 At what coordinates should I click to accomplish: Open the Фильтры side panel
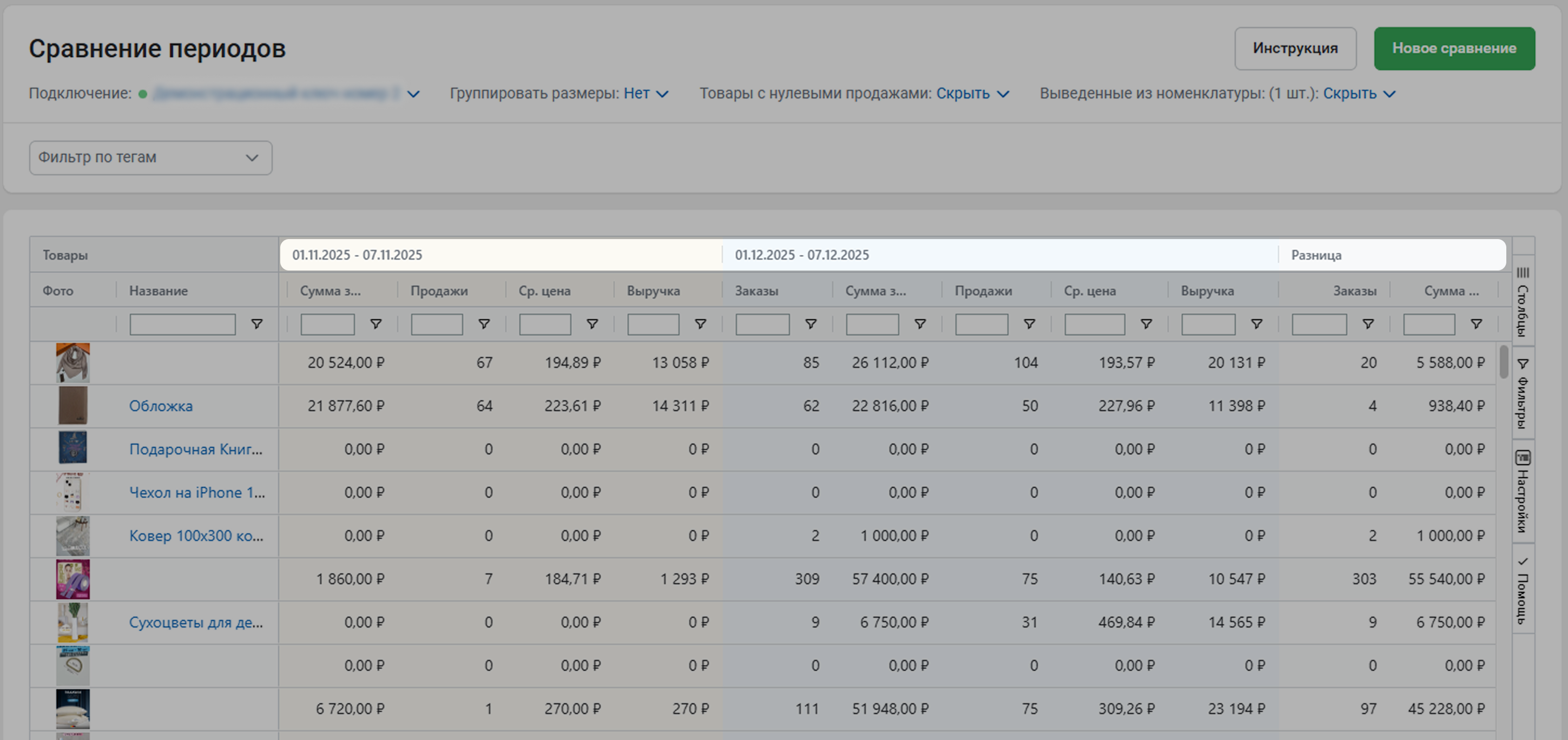[x=1523, y=393]
